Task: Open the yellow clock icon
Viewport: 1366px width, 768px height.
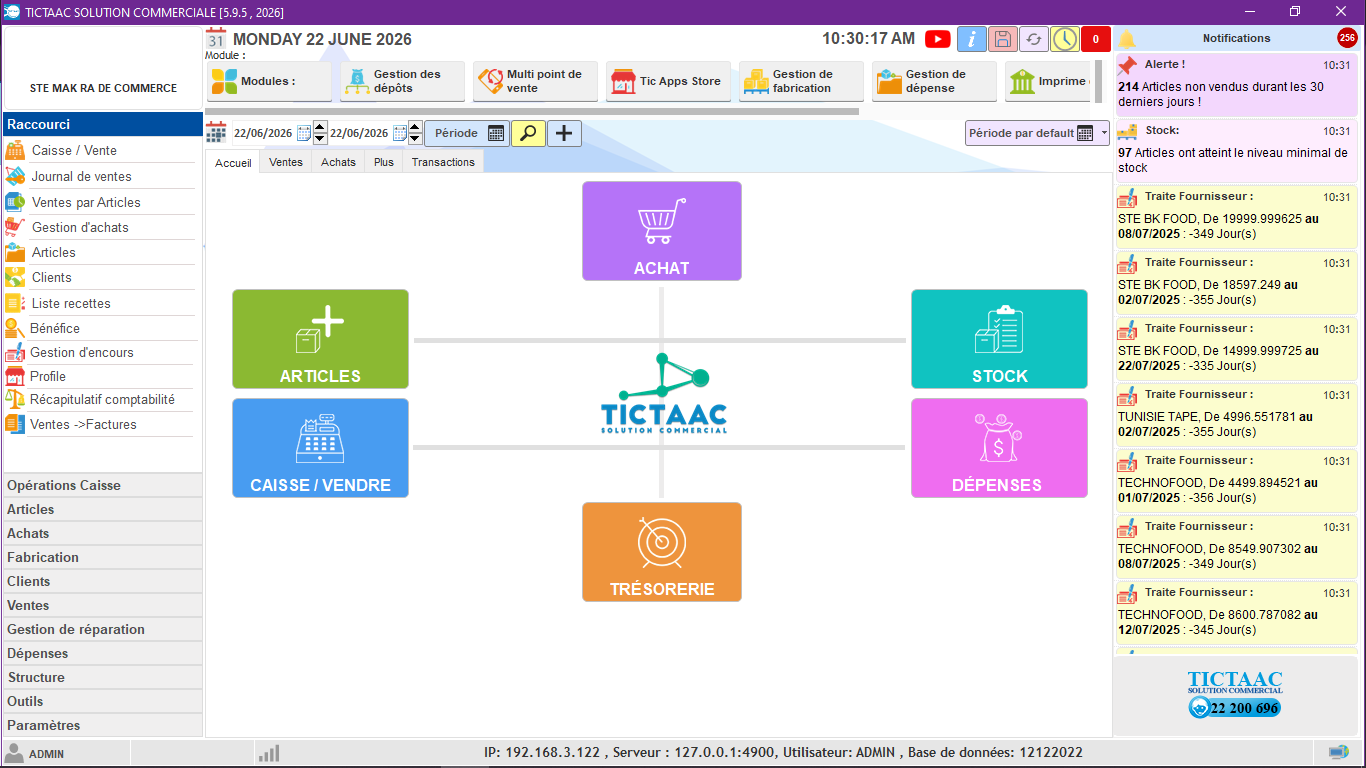Action: (x=1065, y=39)
